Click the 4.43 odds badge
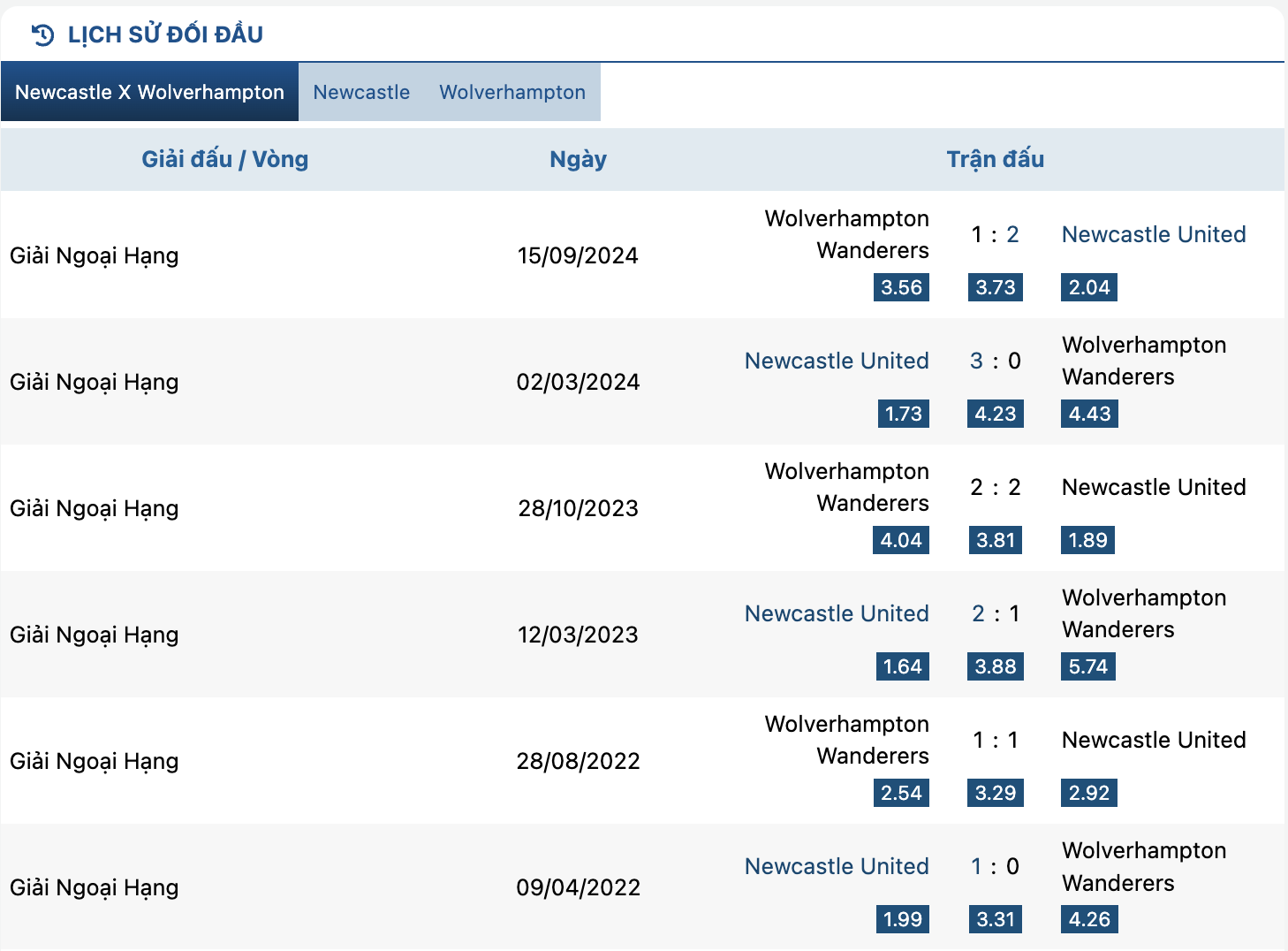Screen dimensions: 1288x951 (1089, 414)
